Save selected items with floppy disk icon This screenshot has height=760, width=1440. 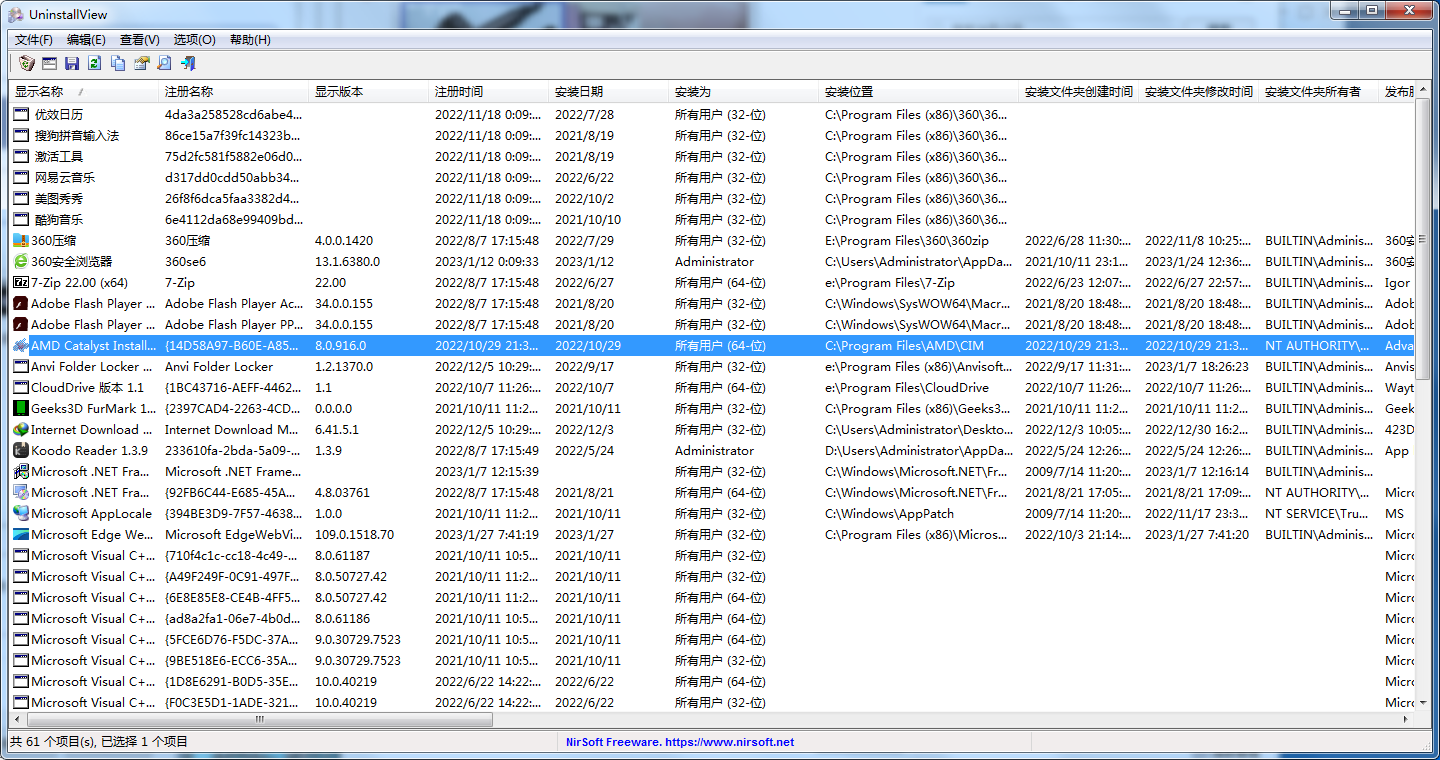[x=71, y=63]
